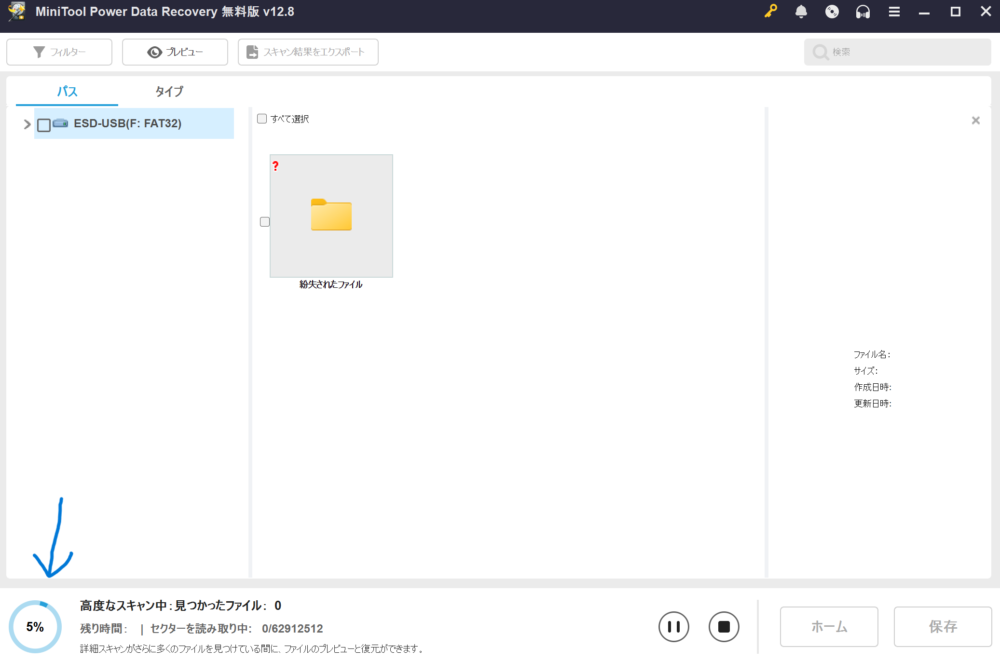Click the MiniTool app logo icon

point(16,12)
